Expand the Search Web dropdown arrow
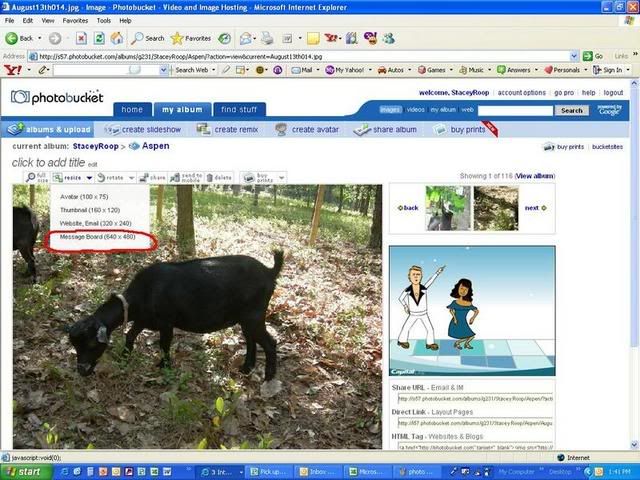The height and width of the screenshot is (480, 640). coord(213,70)
